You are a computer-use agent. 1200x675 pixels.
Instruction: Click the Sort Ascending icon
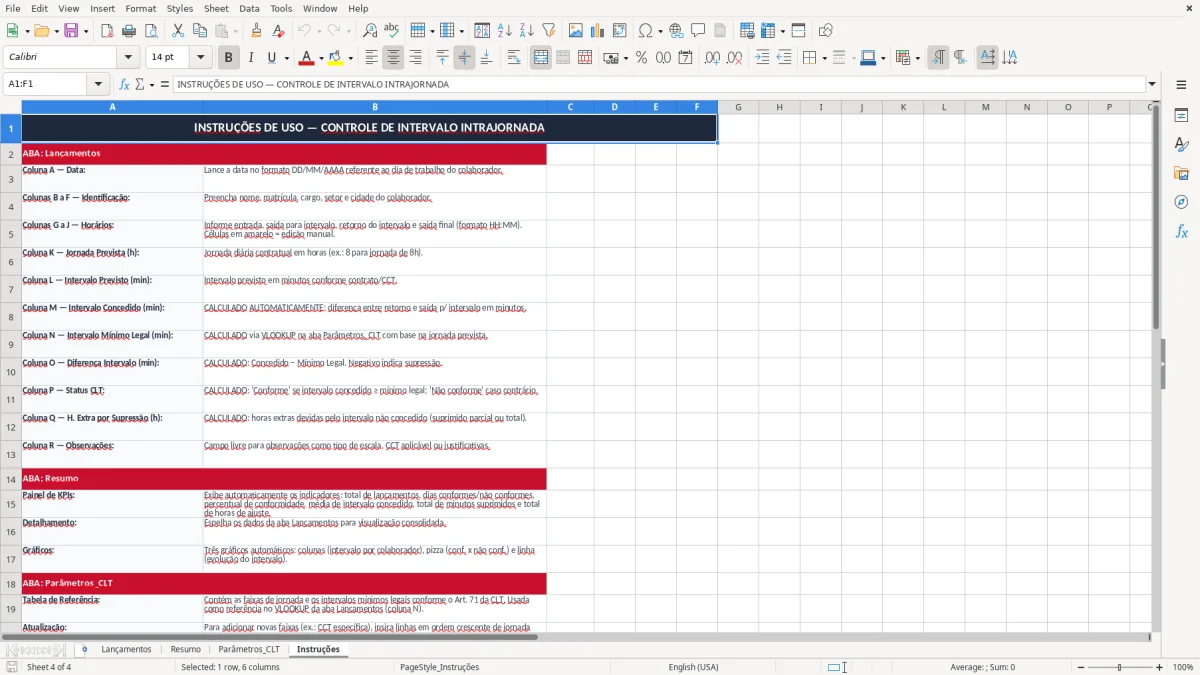point(505,31)
